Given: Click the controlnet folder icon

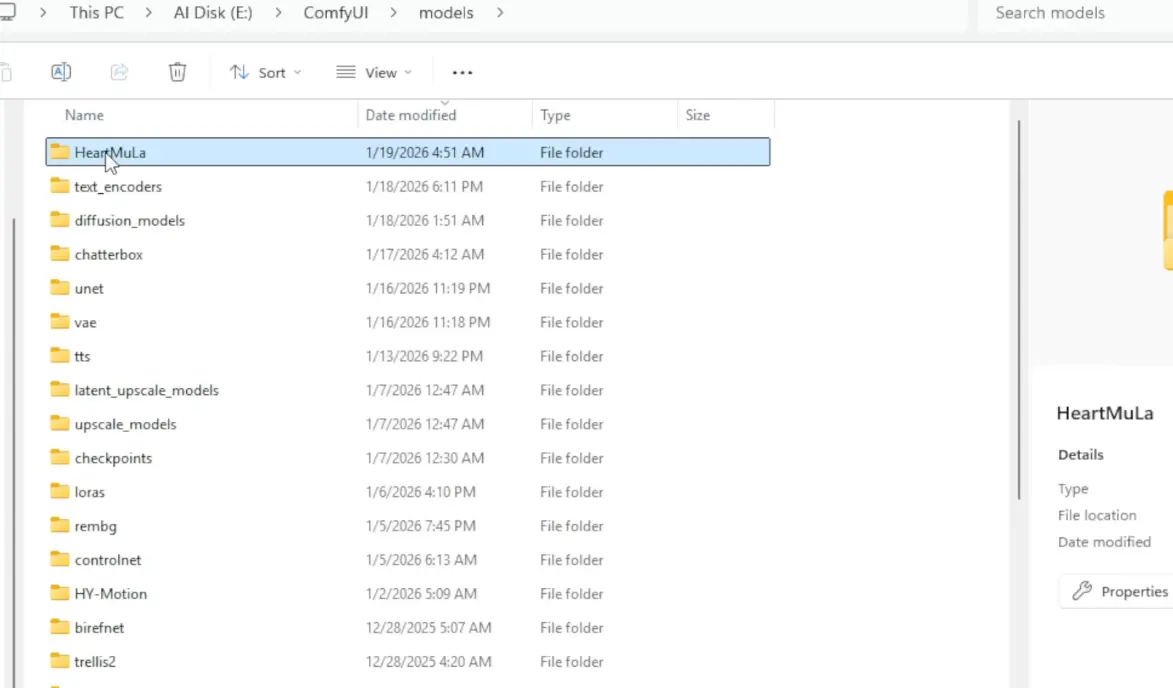Looking at the screenshot, I should point(60,560).
